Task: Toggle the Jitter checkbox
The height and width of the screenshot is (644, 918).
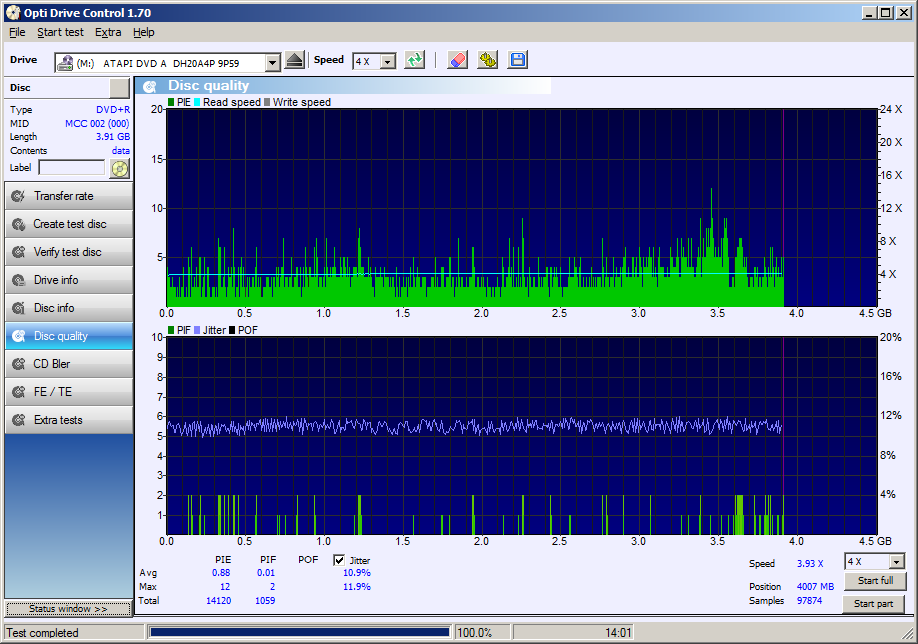Action: click(339, 560)
